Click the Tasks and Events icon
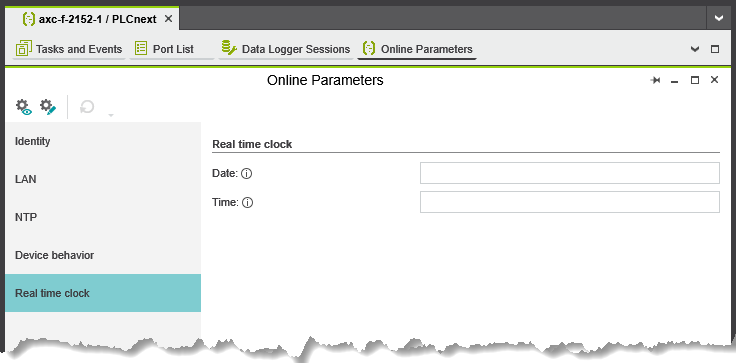The image size is (736, 363). coord(24,49)
